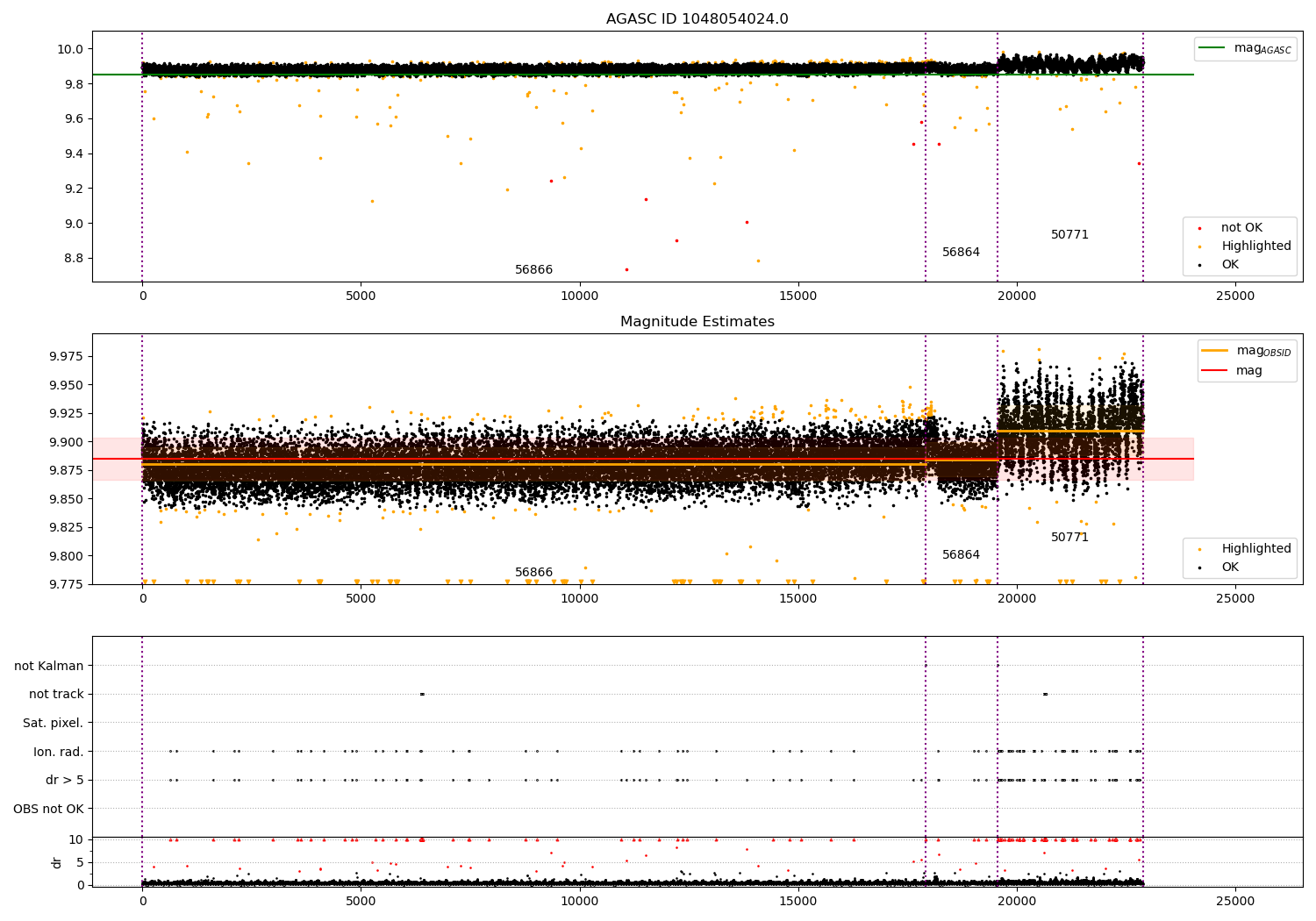The width and height of the screenshot is (1316, 921).
Task: Click the 'OK' legend entry in top plot
Action: [1229, 265]
